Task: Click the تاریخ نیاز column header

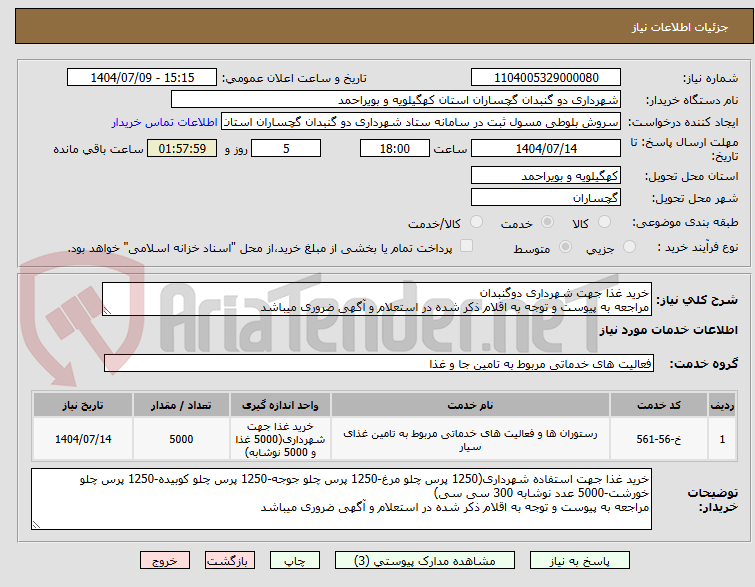Action: (83, 405)
